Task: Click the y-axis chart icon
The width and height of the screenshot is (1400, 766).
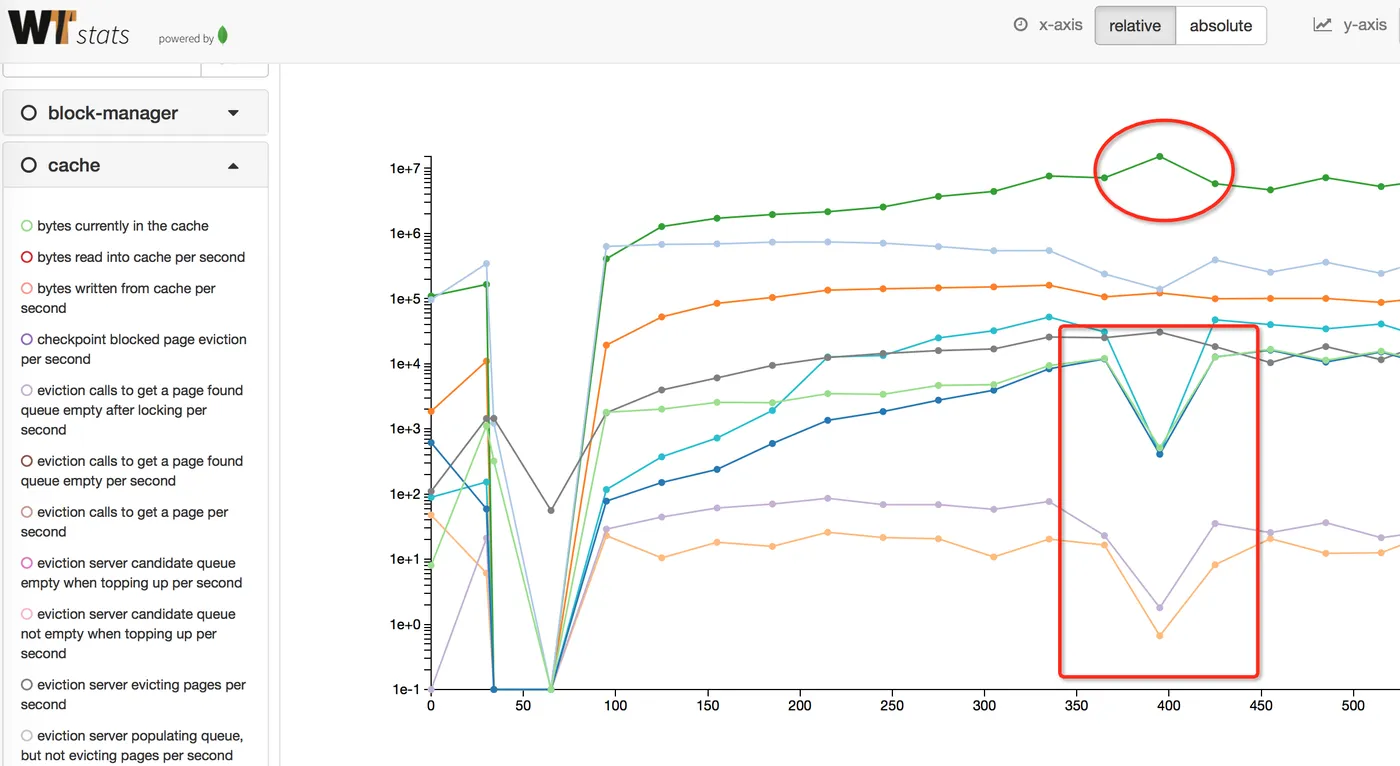Action: pyautogui.click(x=1322, y=25)
